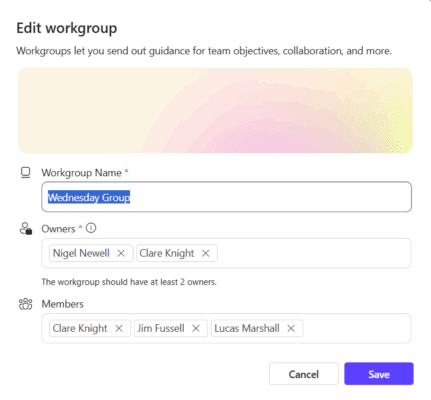This screenshot has width=431, height=400.
Task: Click empty space in the Owners field
Action: [x=313, y=253]
